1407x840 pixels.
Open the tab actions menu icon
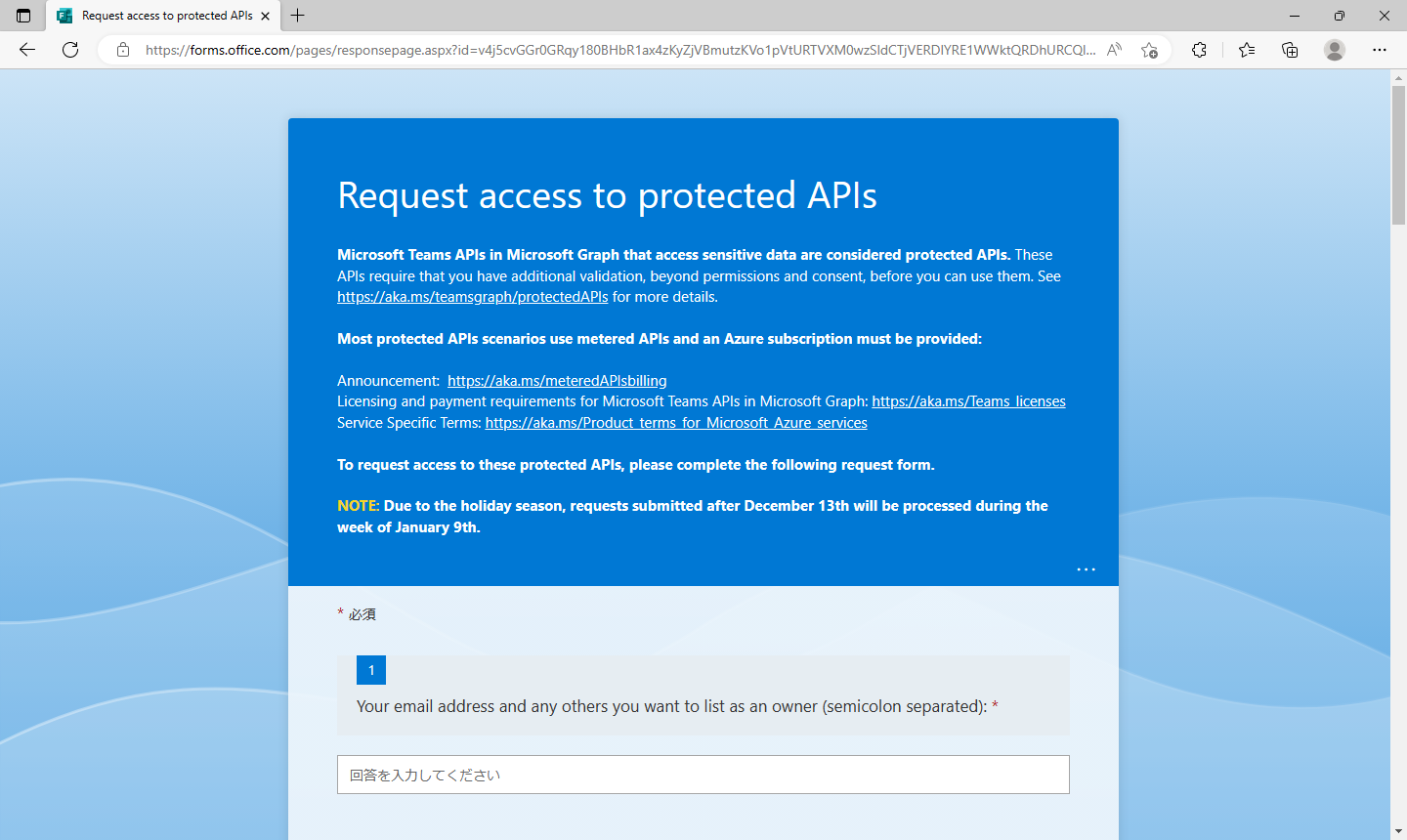coord(23,16)
